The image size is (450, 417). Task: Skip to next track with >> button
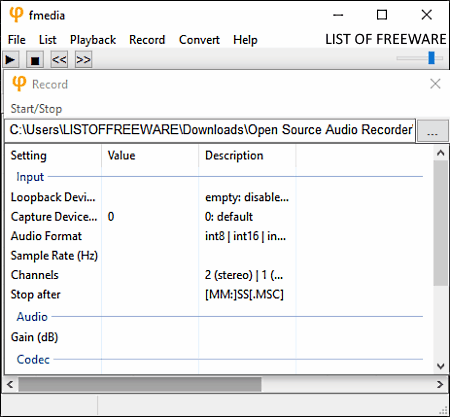pyautogui.click(x=83, y=60)
